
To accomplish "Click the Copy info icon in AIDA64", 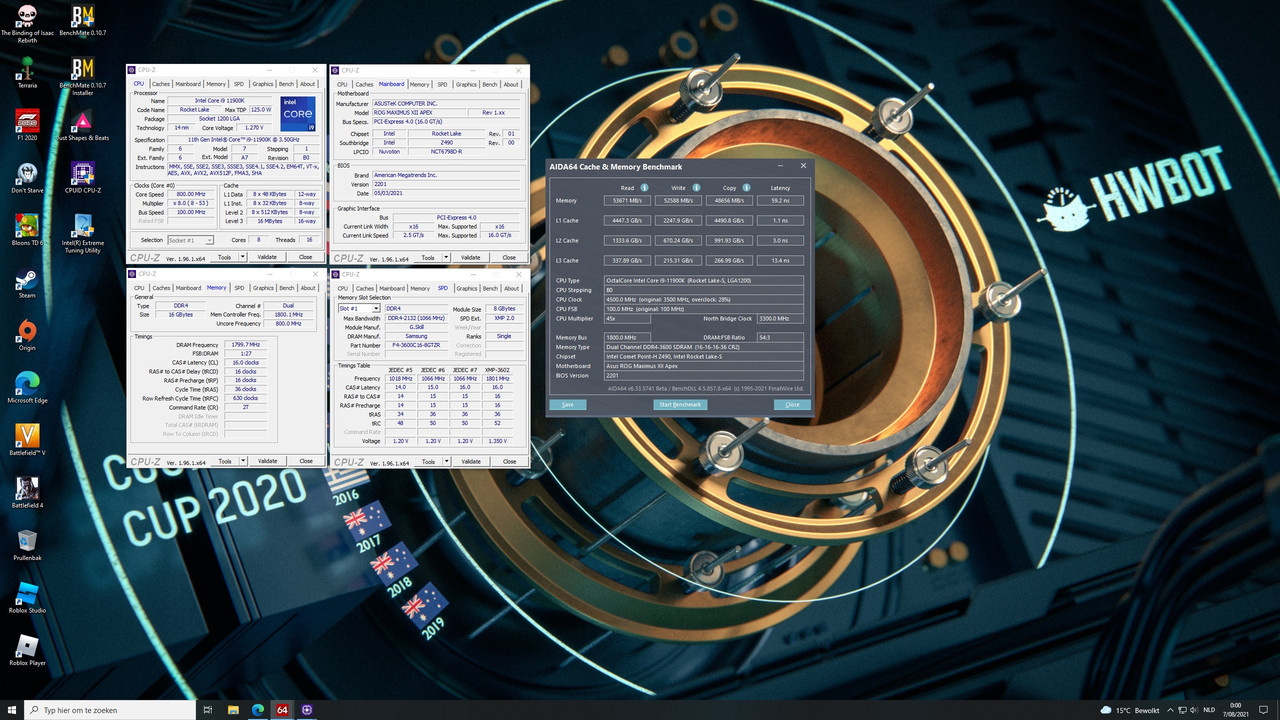I will pyautogui.click(x=747, y=187).
